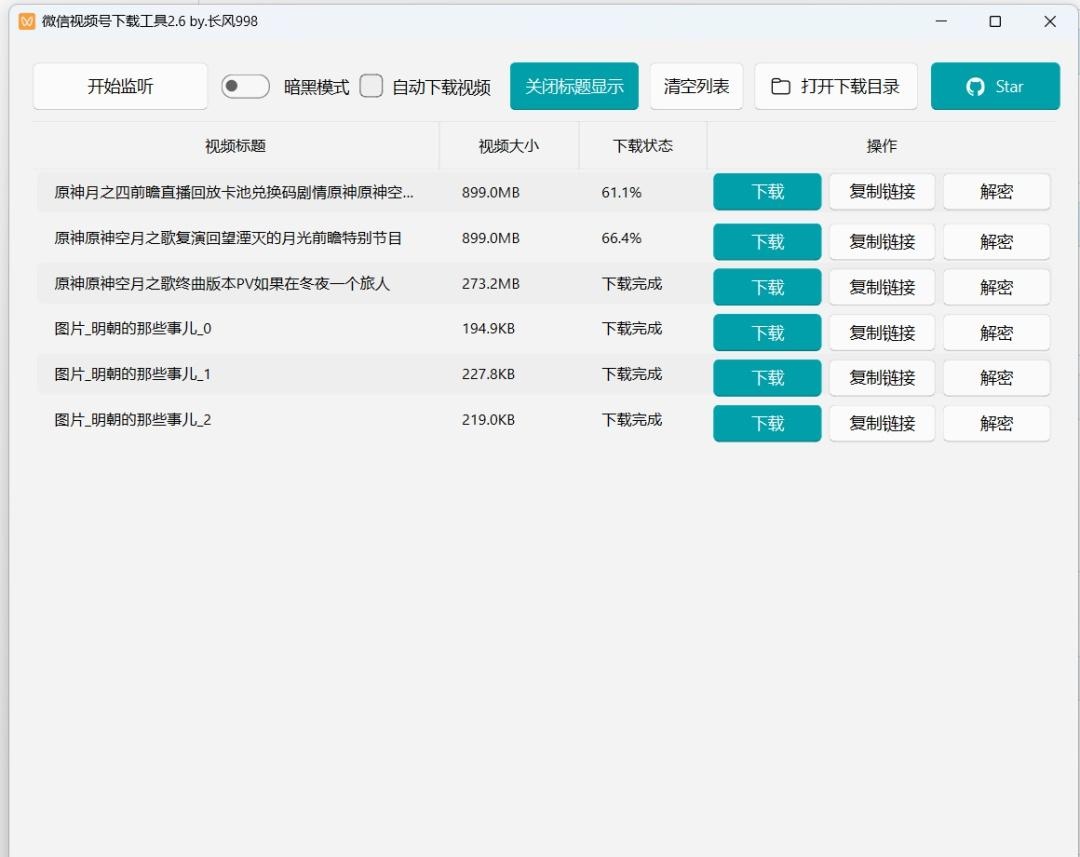
Task: Decrypt the 复演回望湮灭的月光 row
Action: click(x=996, y=242)
